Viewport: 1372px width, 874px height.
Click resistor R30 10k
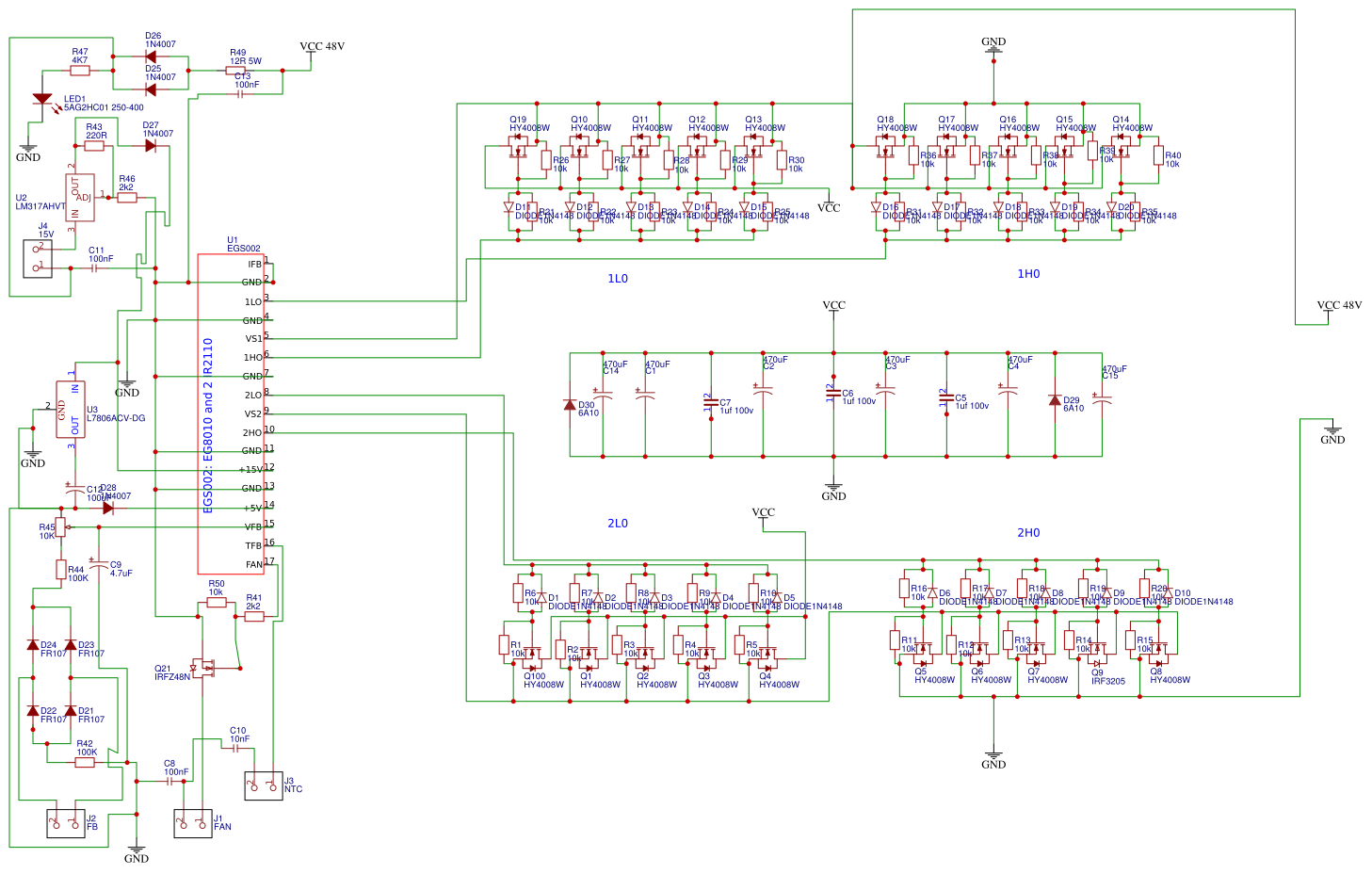(x=782, y=160)
